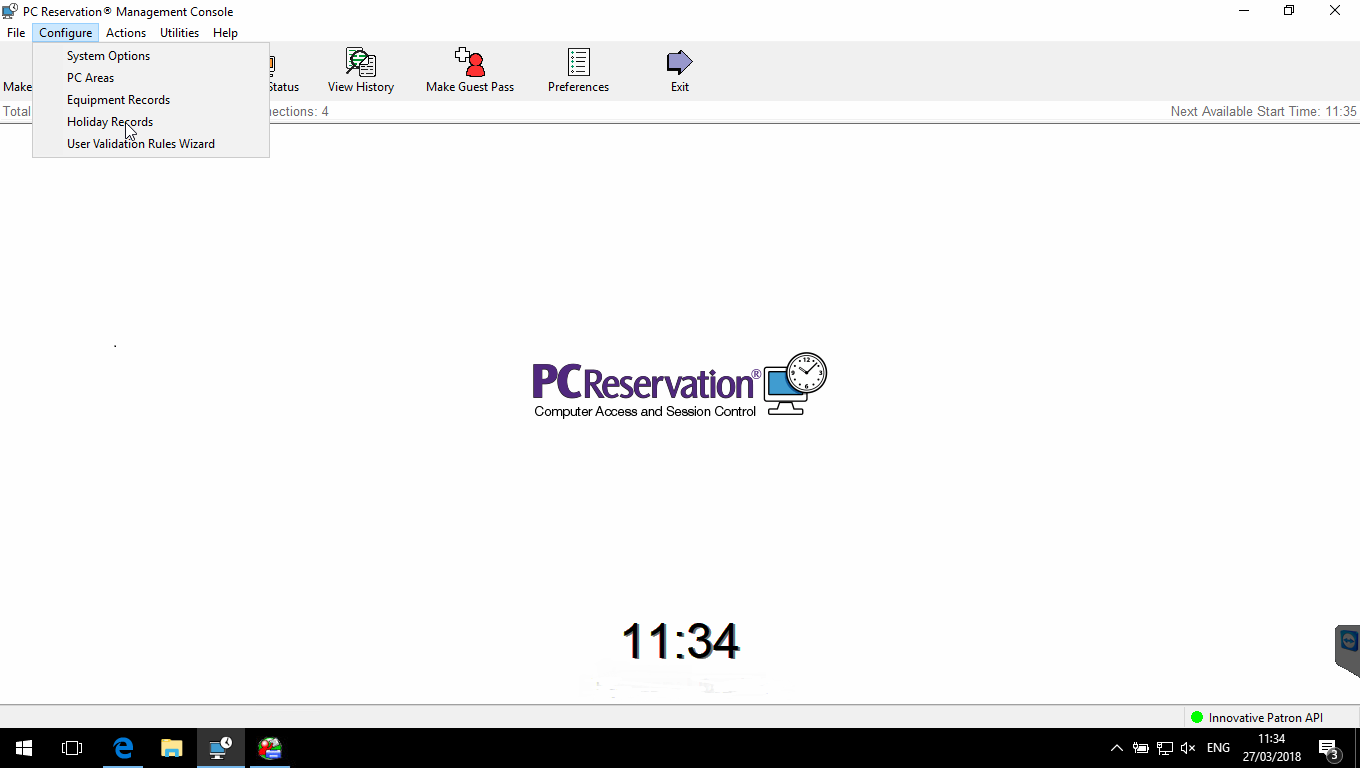
Task: Click the Exit arrow icon
Action: pos(680,62)
